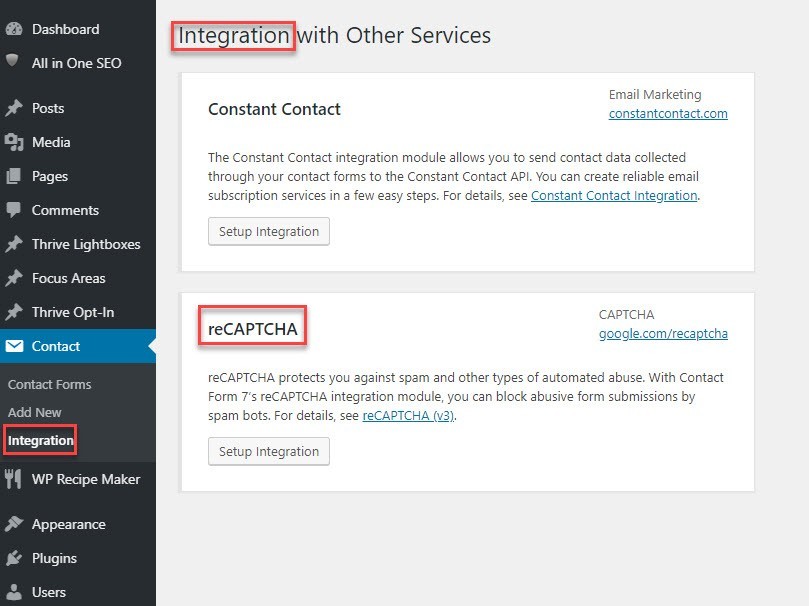Click the Users person icon
Screen dimensions: 809x606
[14, 592]
